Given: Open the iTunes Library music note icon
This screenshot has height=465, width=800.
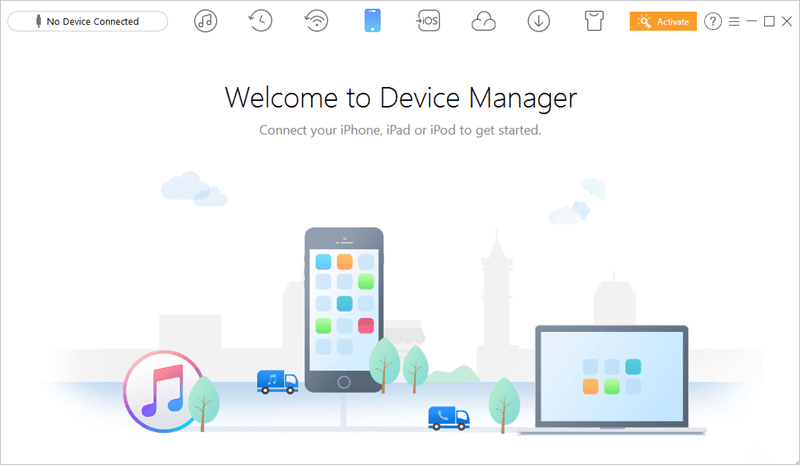Looking at the screenshot, I should pyautogui.click(x=206, y=21).
